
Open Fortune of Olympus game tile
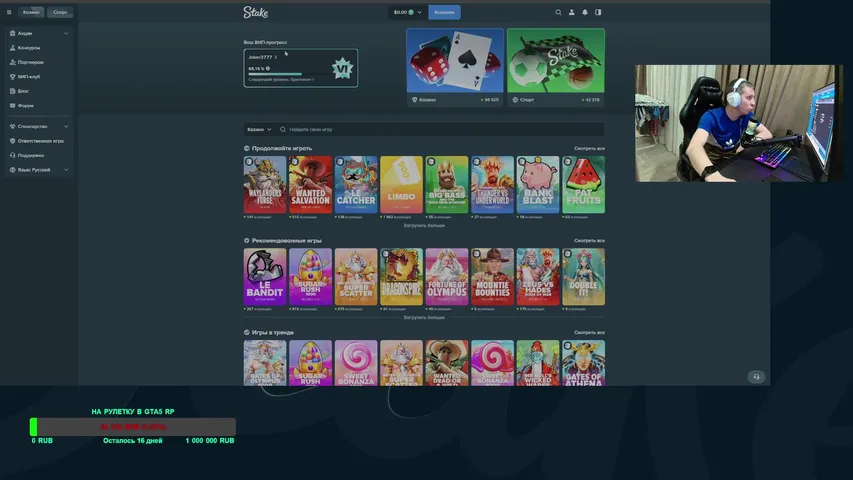click(447, 276)
